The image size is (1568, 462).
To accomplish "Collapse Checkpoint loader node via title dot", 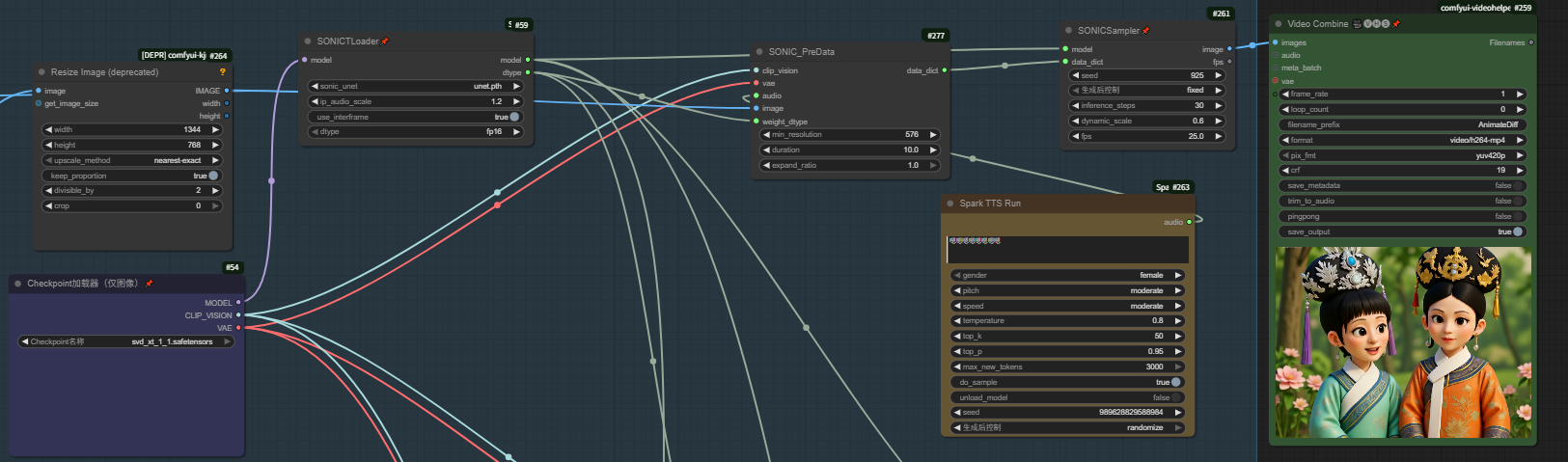I will pos(17,284).
